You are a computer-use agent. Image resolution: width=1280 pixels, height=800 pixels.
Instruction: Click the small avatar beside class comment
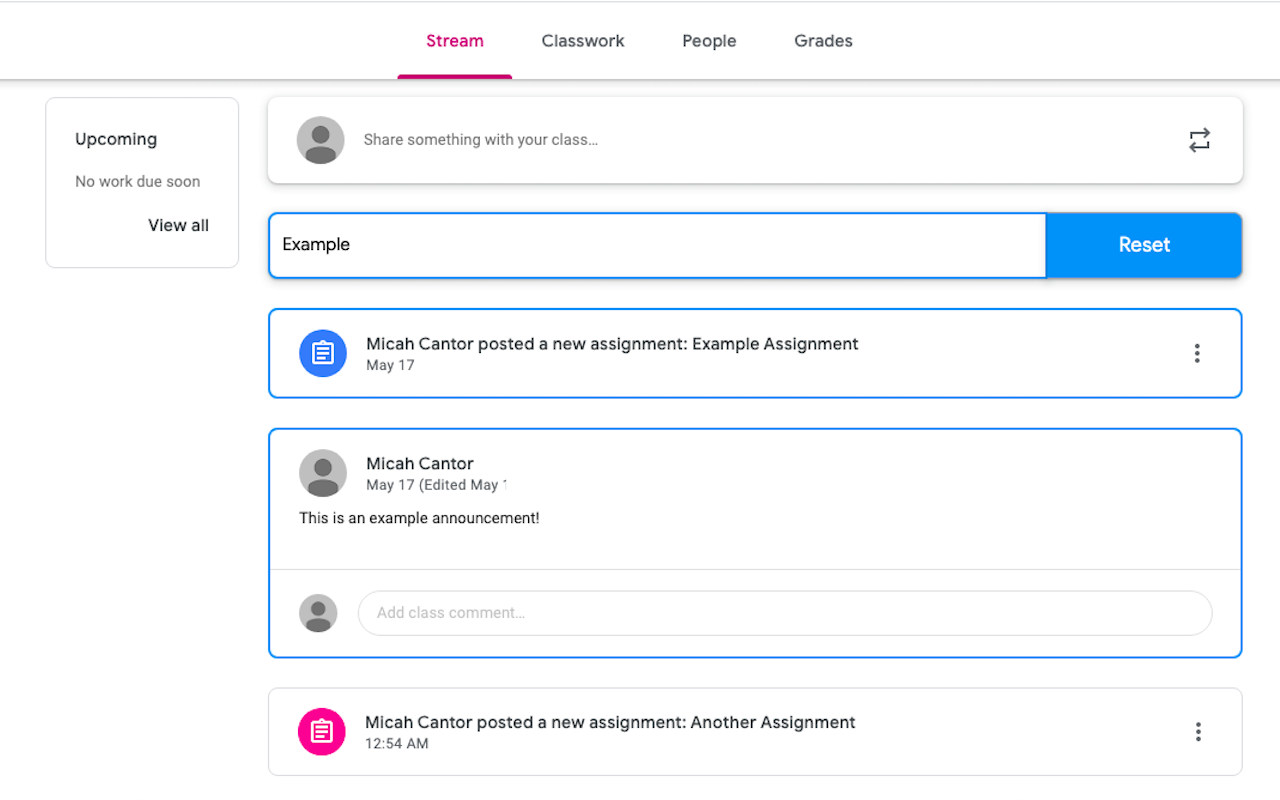pos(318,613)
